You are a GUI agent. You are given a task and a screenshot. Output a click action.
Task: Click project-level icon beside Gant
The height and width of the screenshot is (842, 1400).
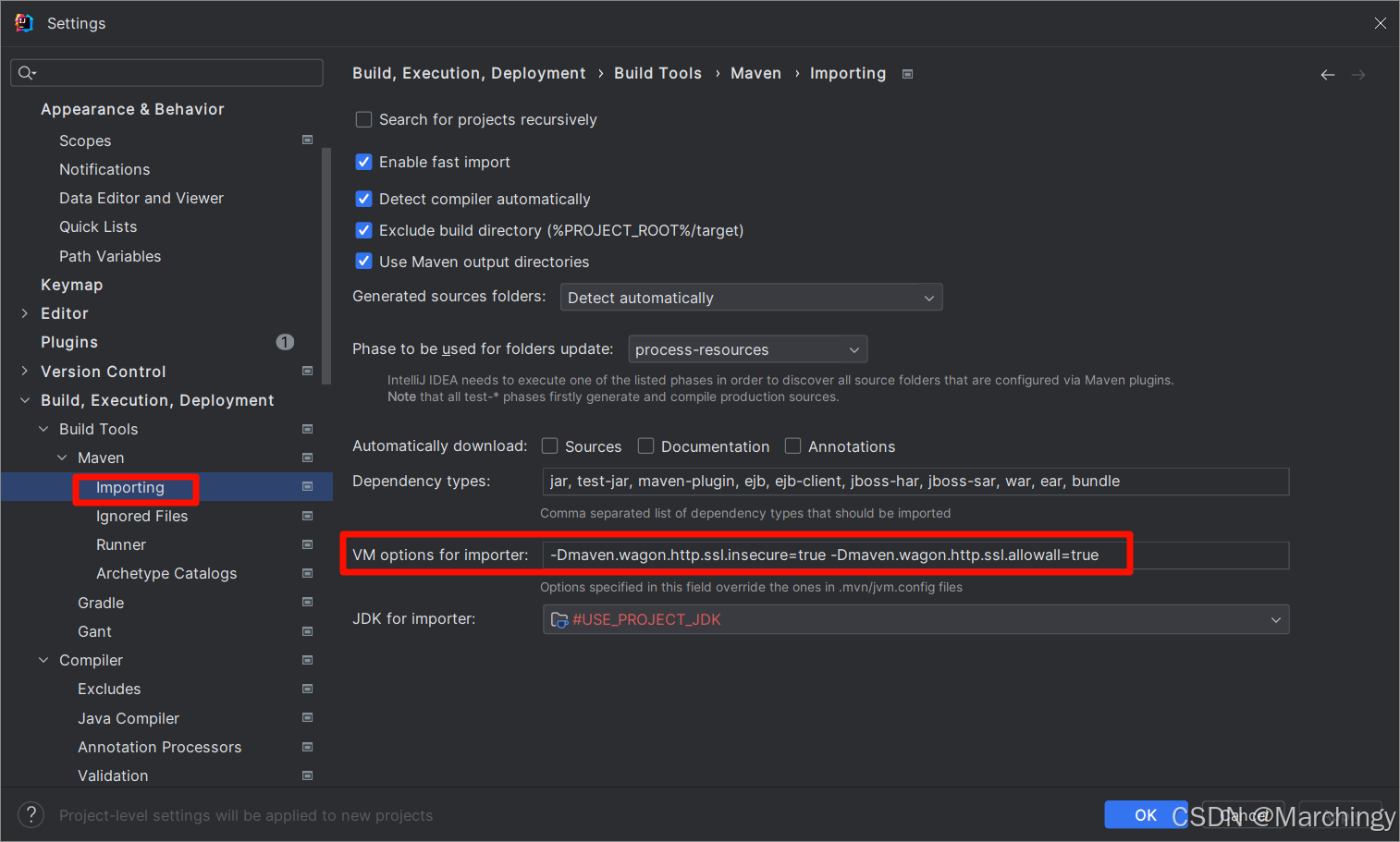click(308, 631)
